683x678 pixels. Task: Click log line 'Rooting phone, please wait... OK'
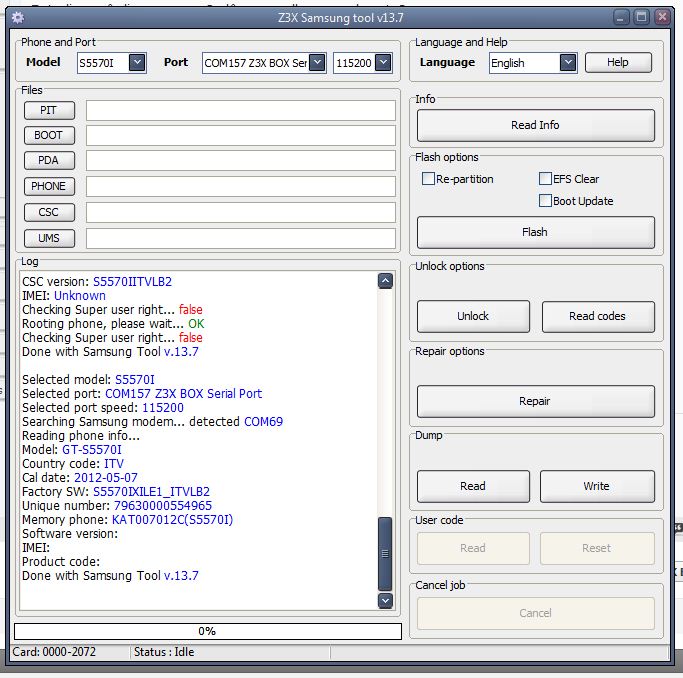click(x=113, y=324)
